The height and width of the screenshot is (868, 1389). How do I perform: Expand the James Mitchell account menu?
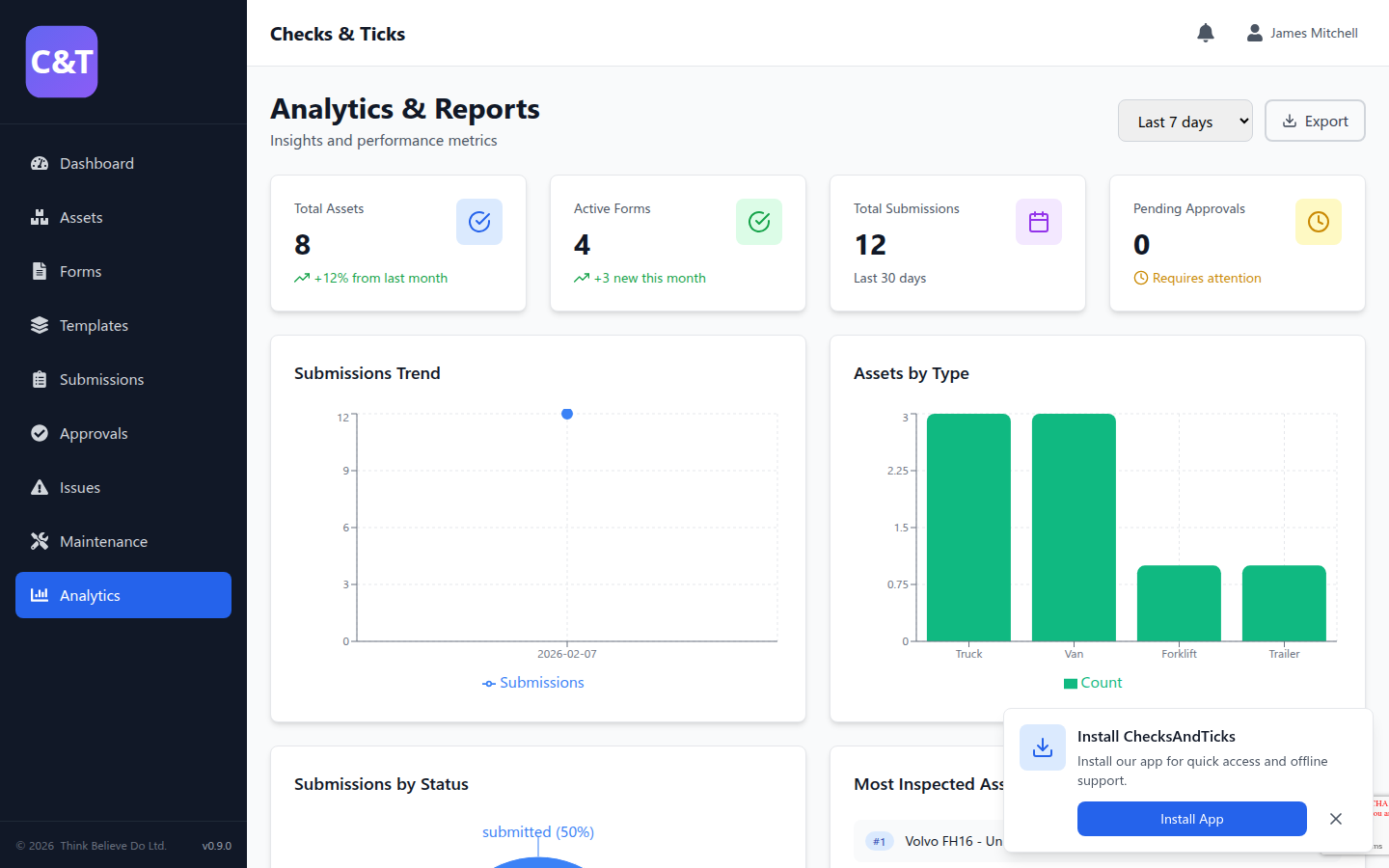(1302, 32)
